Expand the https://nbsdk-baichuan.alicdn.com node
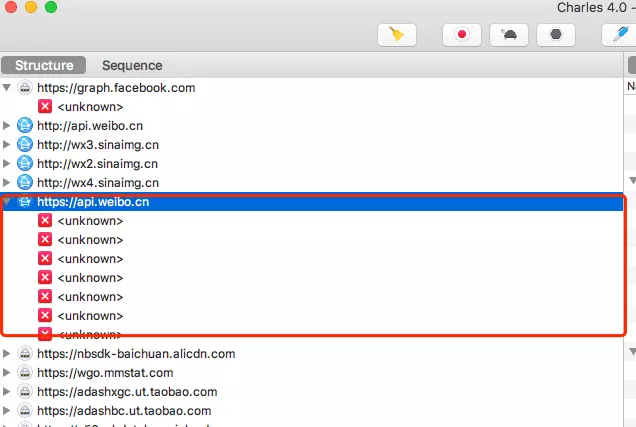Viewport: 636px width, 427px height. [6, 354]
